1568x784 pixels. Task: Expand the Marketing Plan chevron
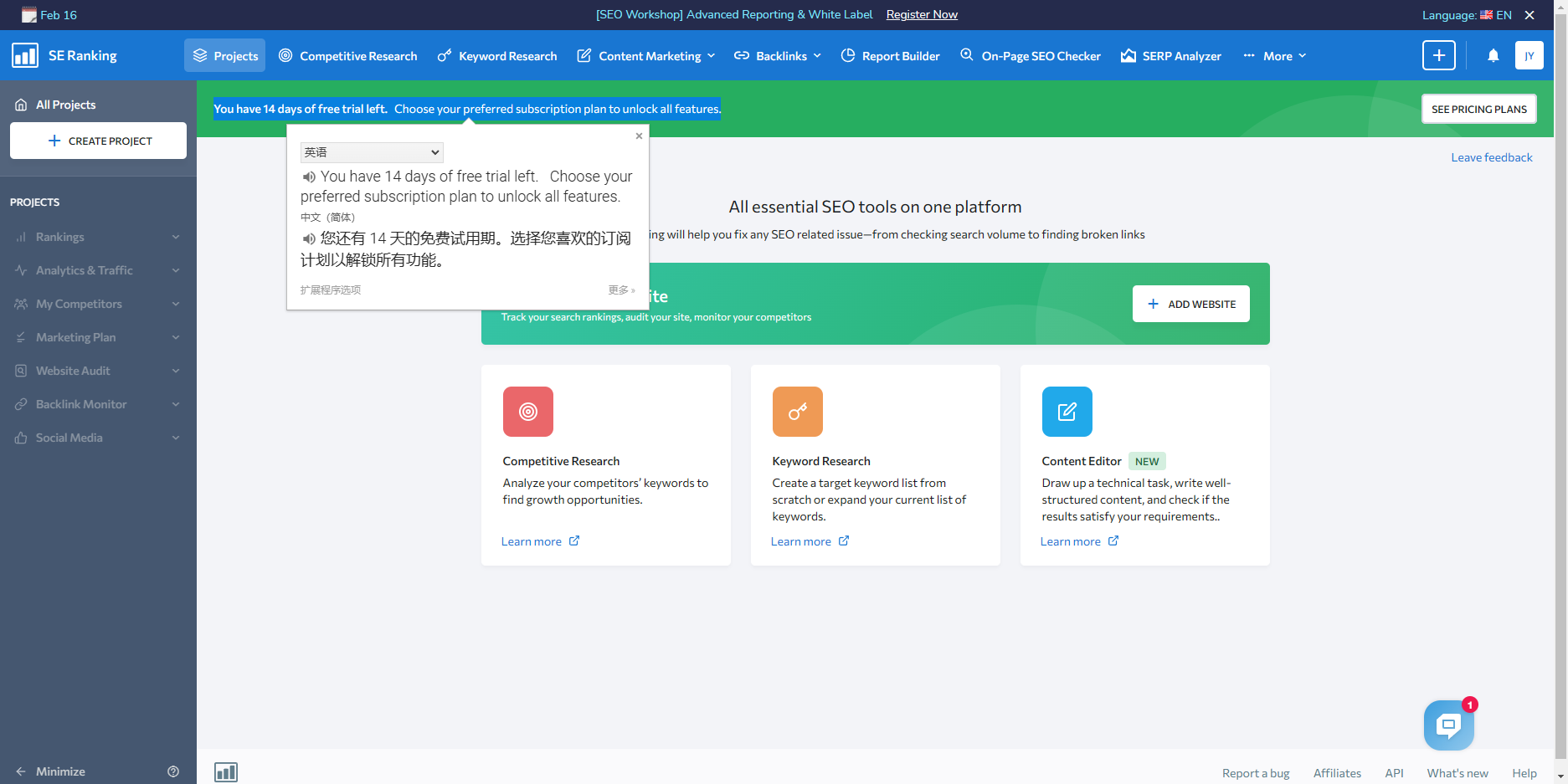click(x=176, y=337)
